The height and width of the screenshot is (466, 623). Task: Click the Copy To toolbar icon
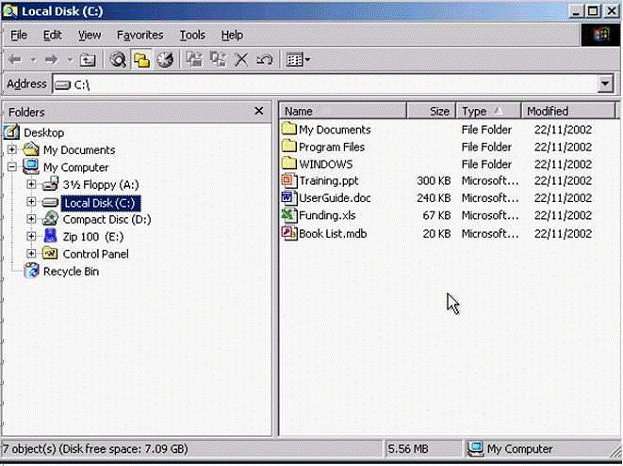218,60
